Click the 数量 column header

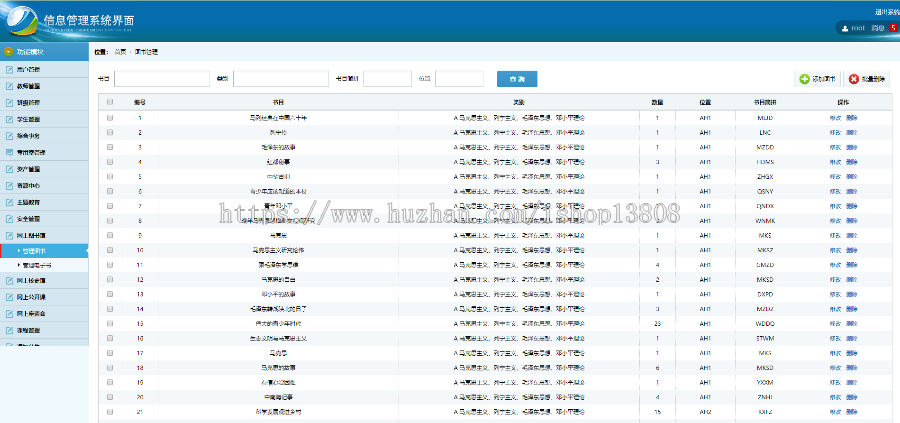click(657, 102)
